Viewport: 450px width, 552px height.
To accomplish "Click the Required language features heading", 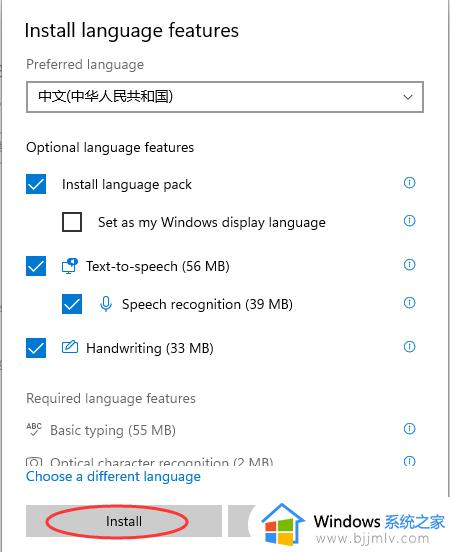I will [x=111, y=399].
